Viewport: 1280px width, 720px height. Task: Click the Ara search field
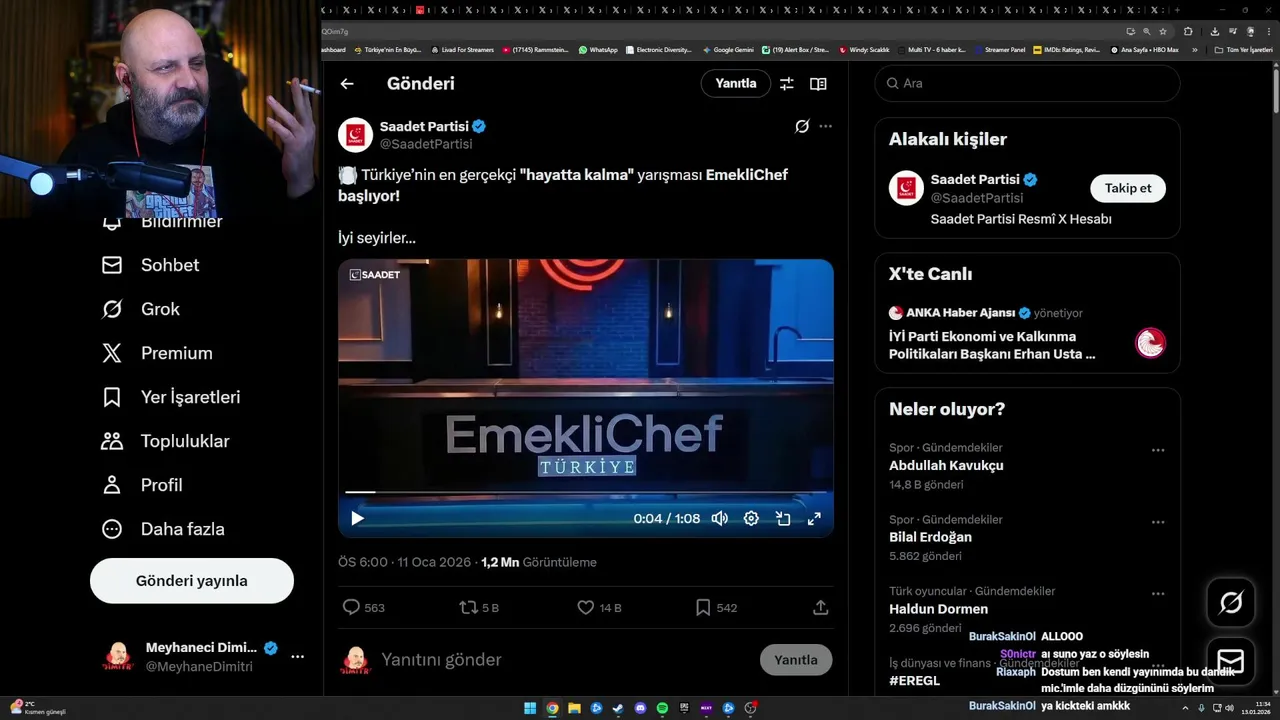tap(1027, 83)
